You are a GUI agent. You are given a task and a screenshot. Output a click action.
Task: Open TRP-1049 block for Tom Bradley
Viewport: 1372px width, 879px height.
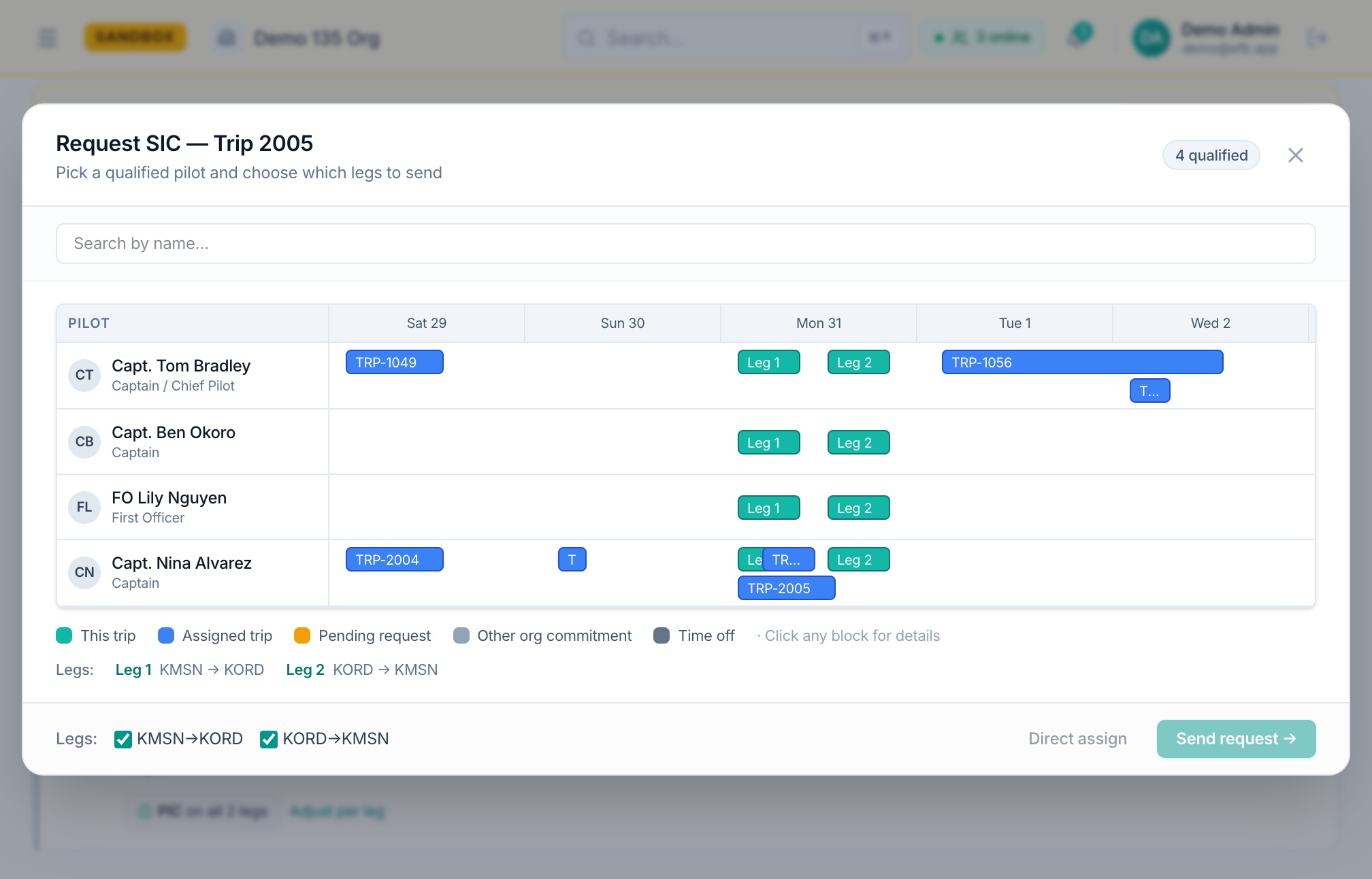[395, 363]
